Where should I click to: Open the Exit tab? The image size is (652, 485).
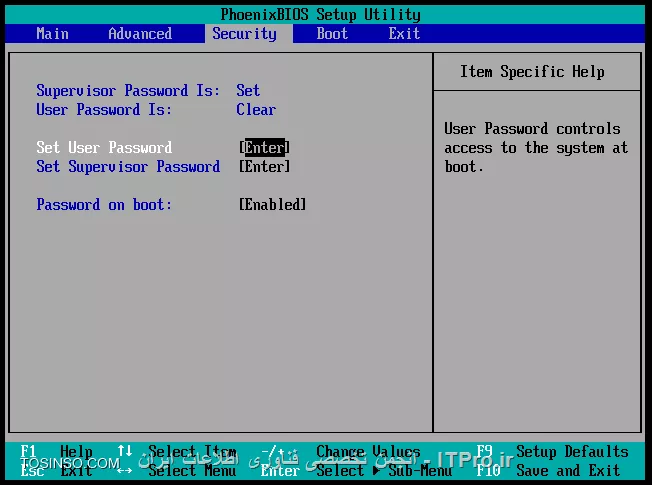coord(404,34)
